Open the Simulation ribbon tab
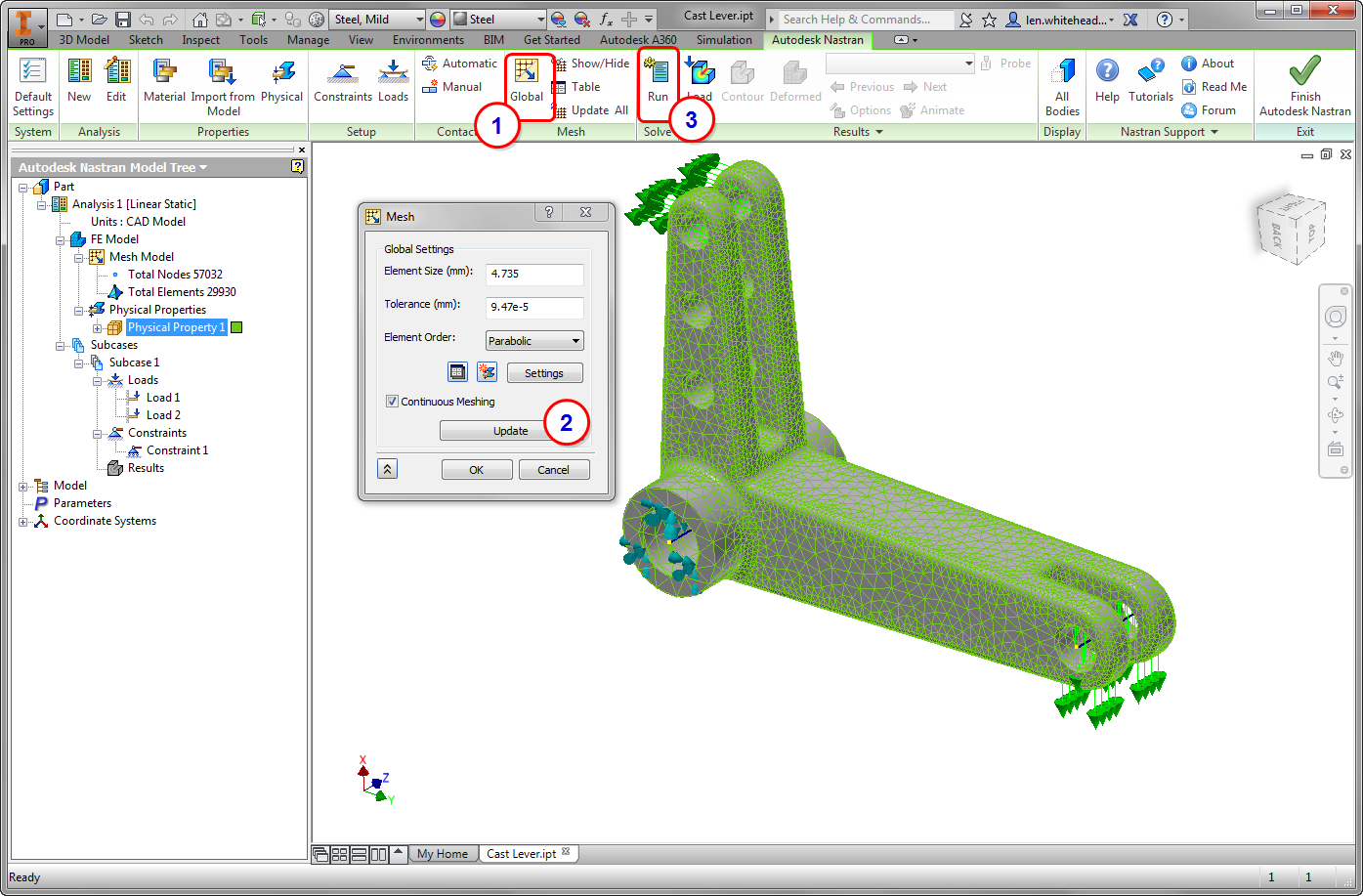Screen dimensions: 1363x896 [x=724, y=40]
